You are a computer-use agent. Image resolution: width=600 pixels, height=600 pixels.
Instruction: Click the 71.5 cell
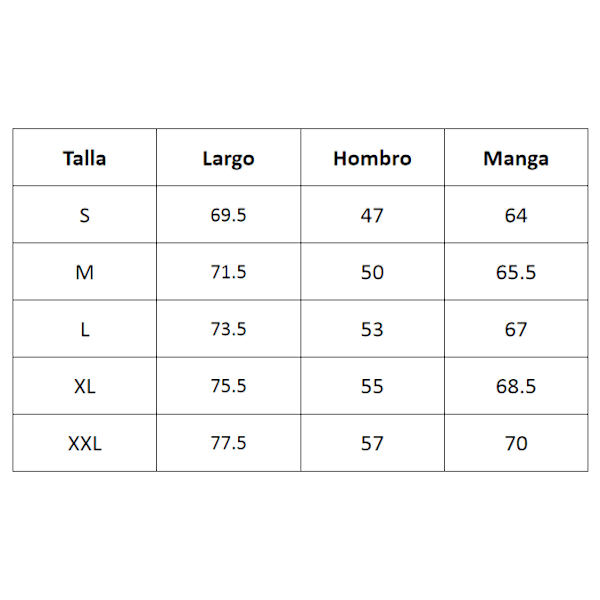pos(228,272)
